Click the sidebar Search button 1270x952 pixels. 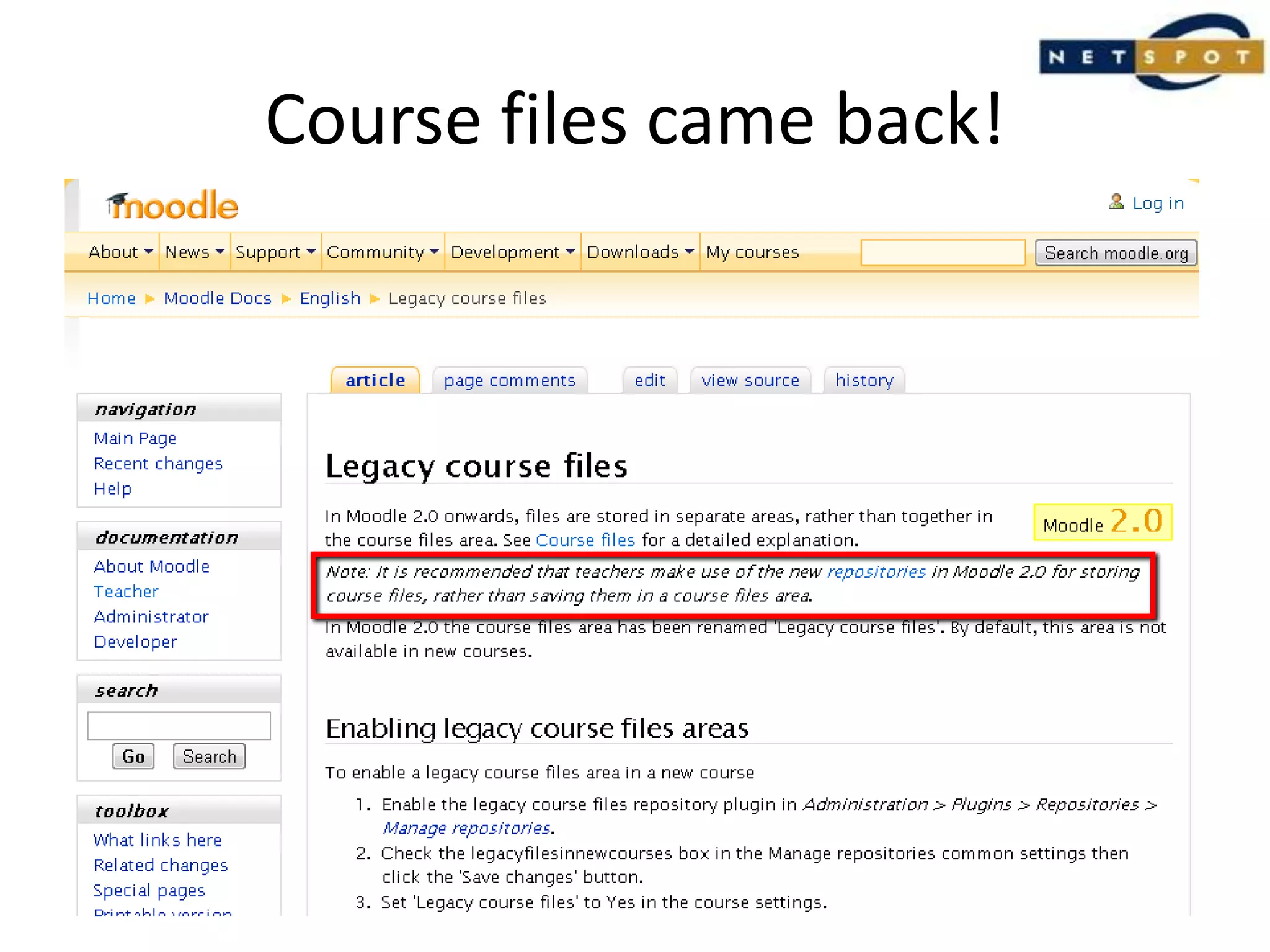pyautogui.click(x=209, y=756)
